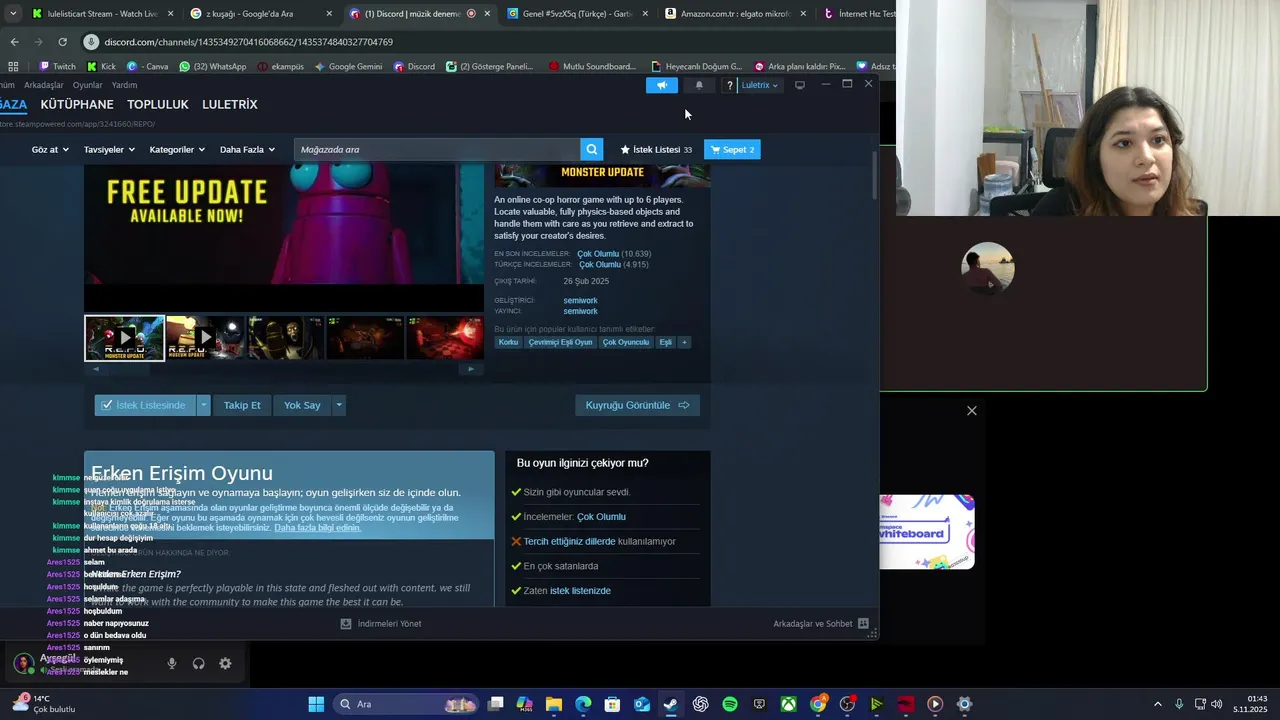Click the Steam help question mark
This screenshot has height=720, width=1280.
click(x=730, y=85)
